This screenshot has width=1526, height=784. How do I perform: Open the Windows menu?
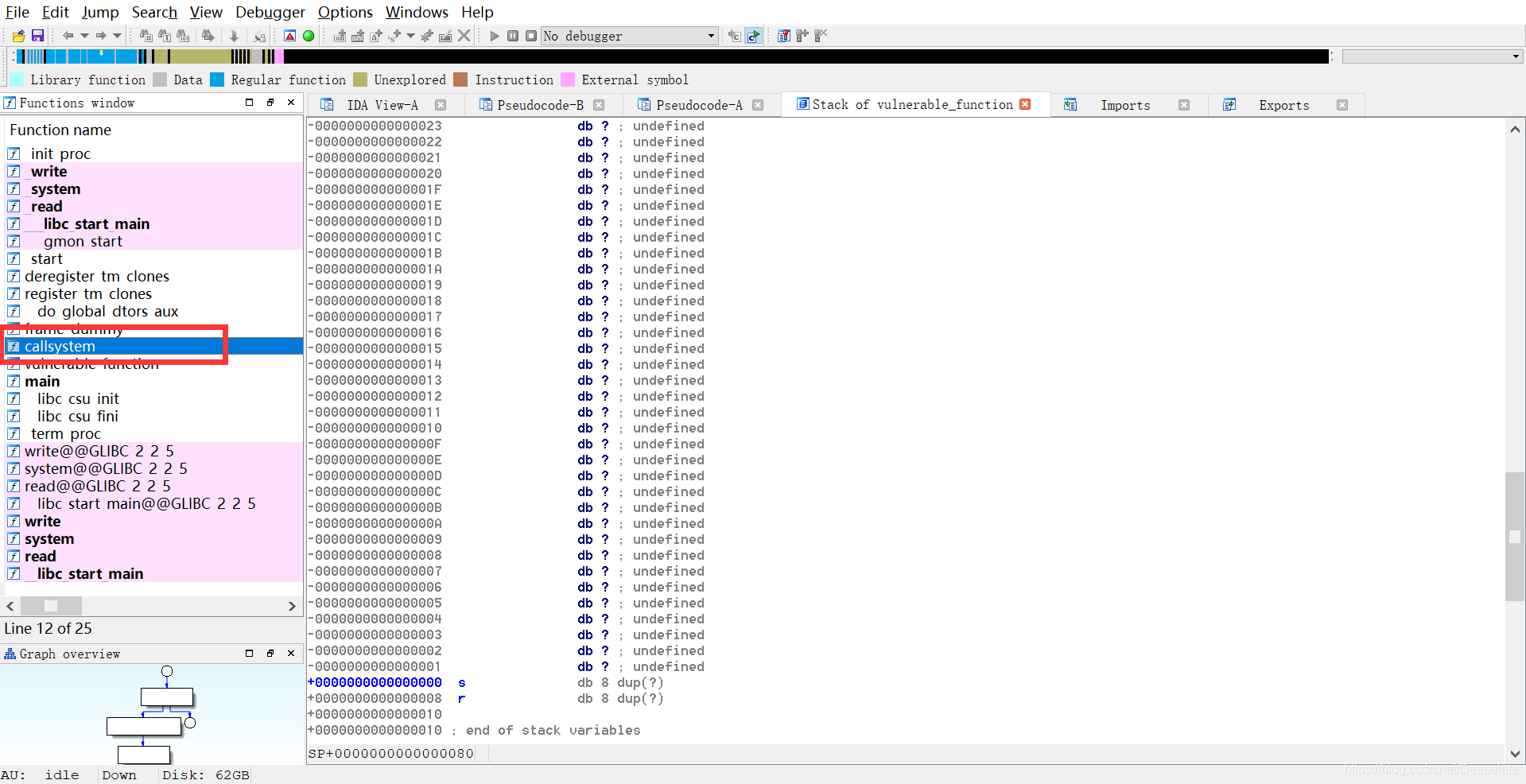coord(417,12)
